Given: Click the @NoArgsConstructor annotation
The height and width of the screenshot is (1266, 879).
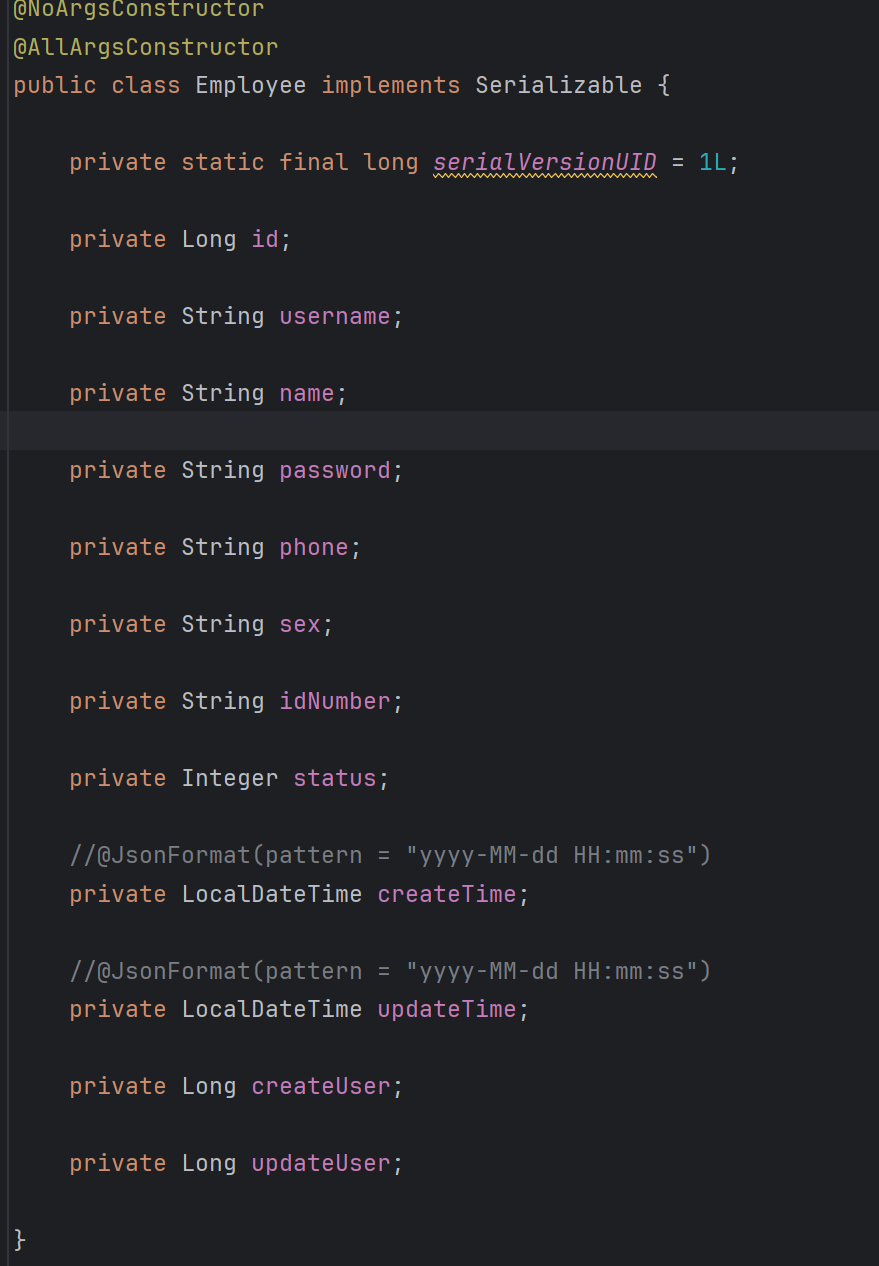Looking at the screenshot, I should (x=139, y=10).
